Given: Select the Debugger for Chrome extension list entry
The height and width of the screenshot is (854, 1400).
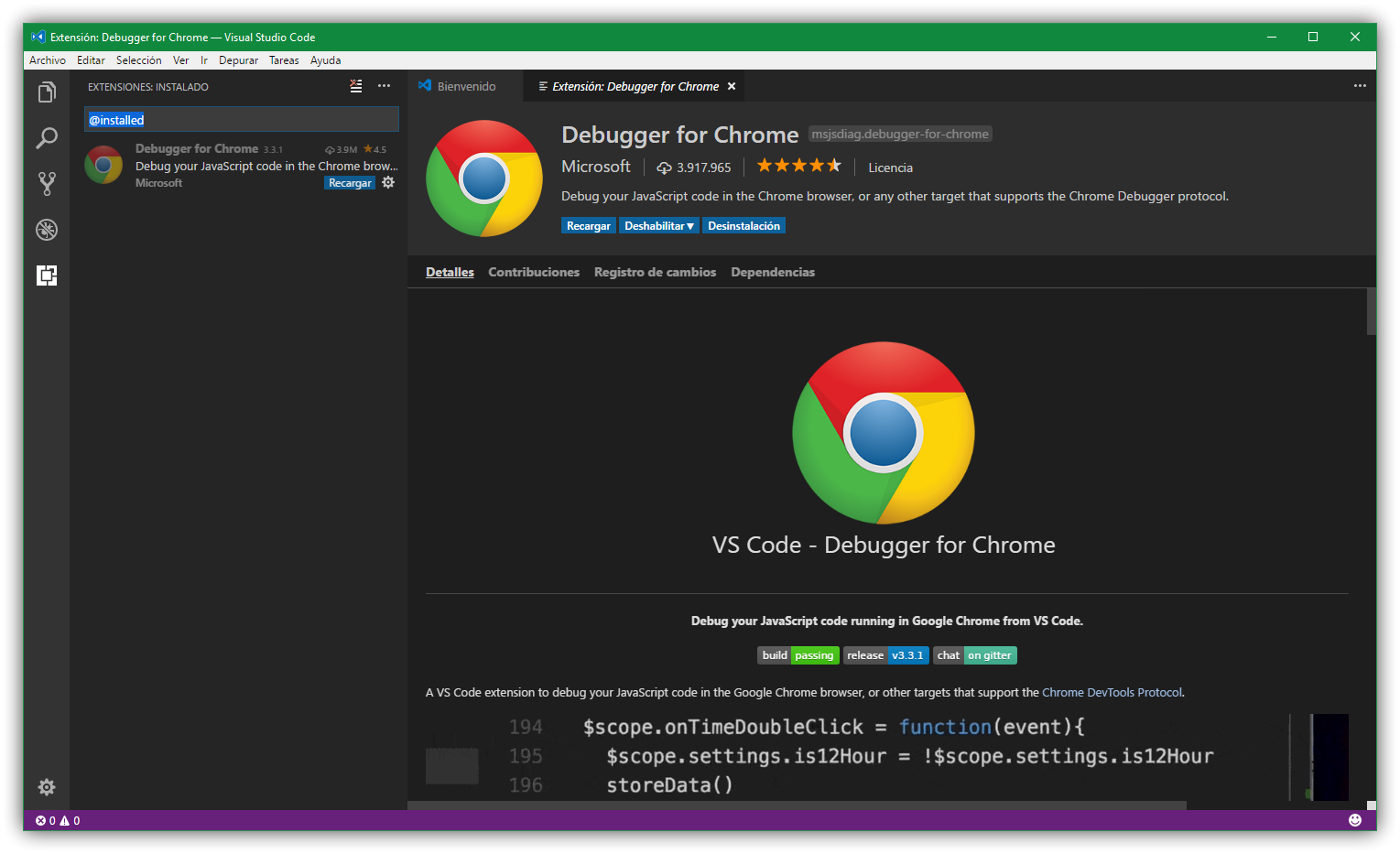Looking at the screenshot, I should coord(238,166).
